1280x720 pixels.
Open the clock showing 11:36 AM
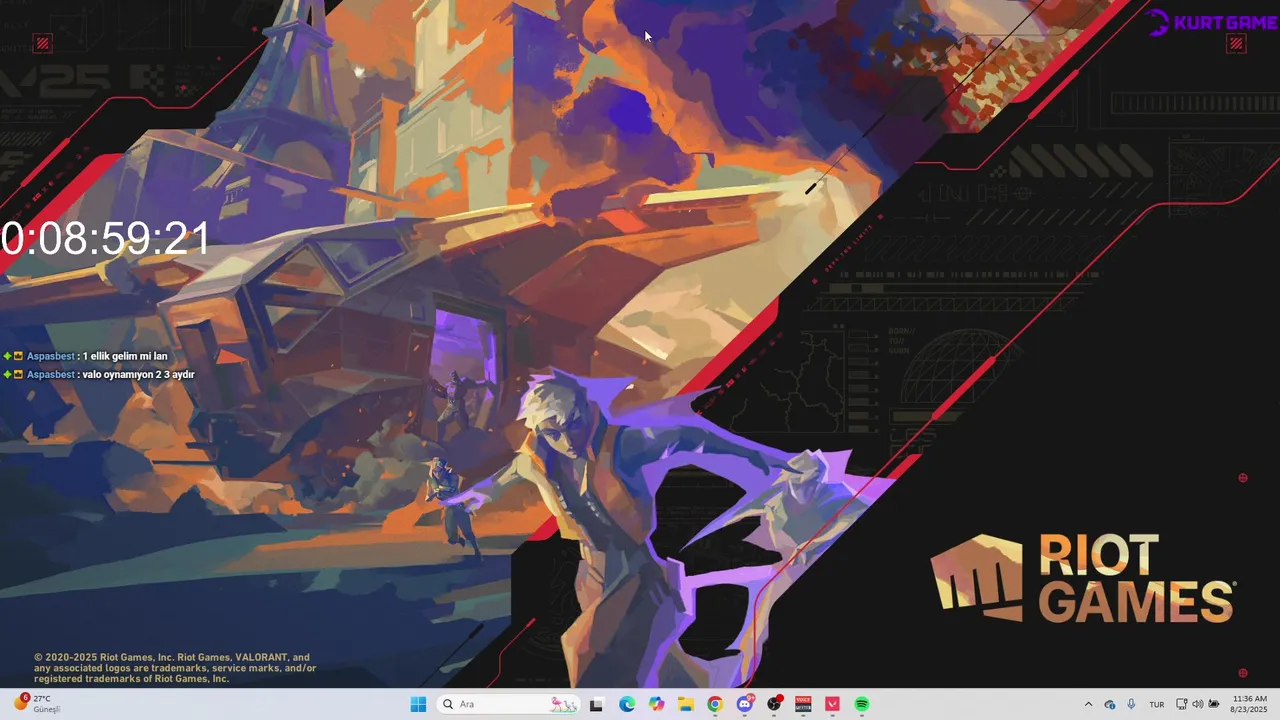tap(1249, 704)
